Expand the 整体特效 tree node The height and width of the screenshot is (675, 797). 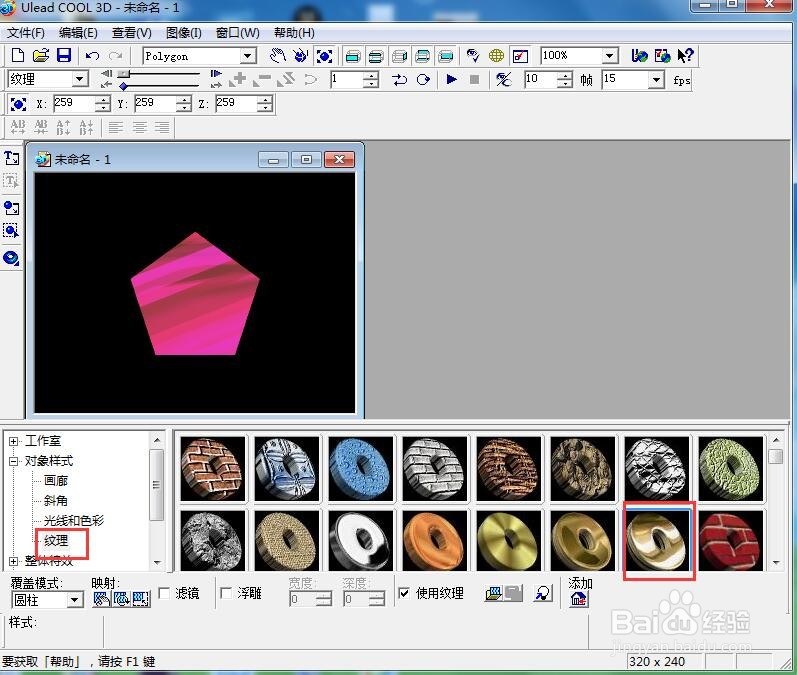point(14,561)
